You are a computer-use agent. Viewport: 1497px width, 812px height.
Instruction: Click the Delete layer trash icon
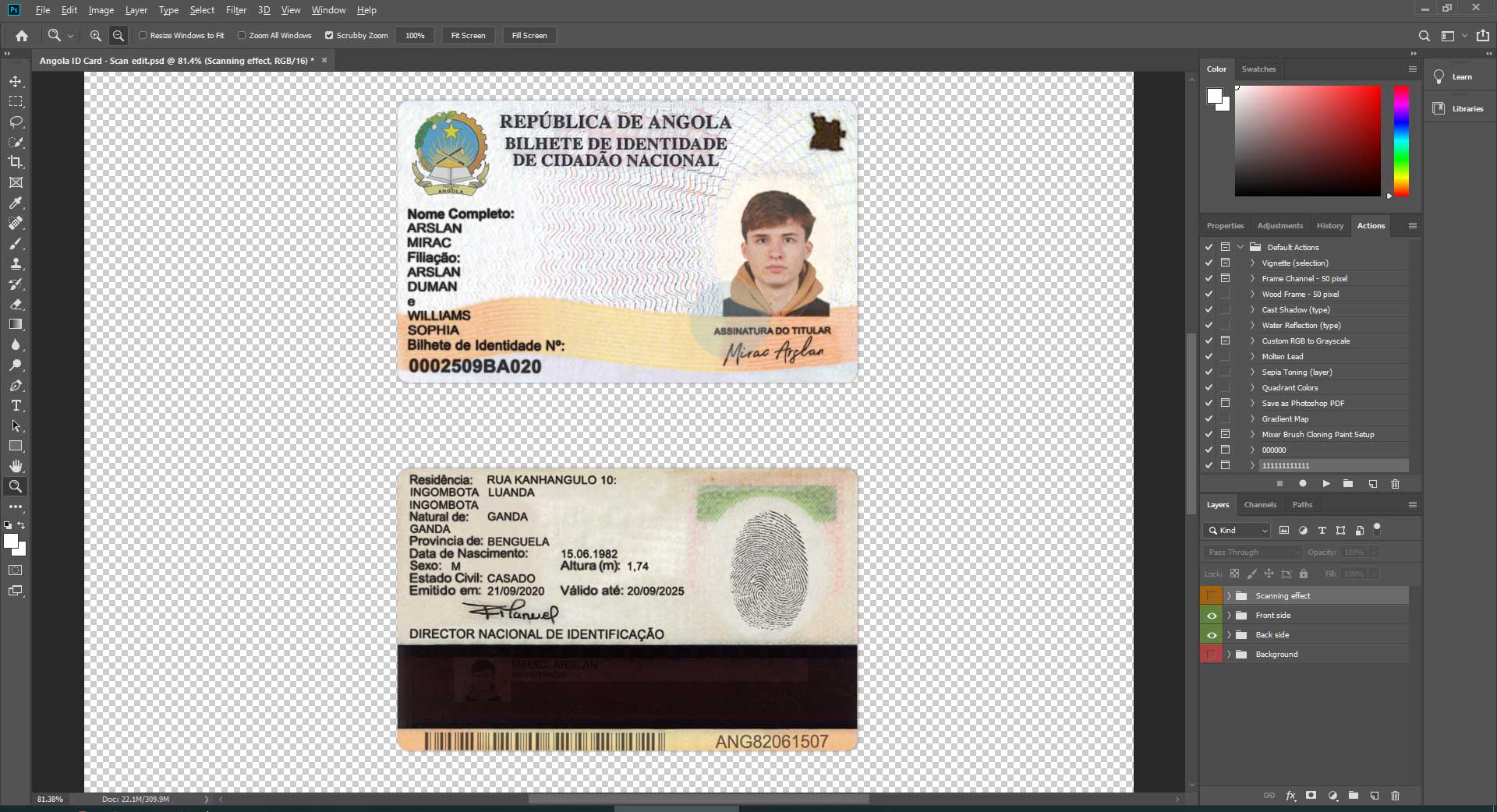click(x=1395, y=796)
